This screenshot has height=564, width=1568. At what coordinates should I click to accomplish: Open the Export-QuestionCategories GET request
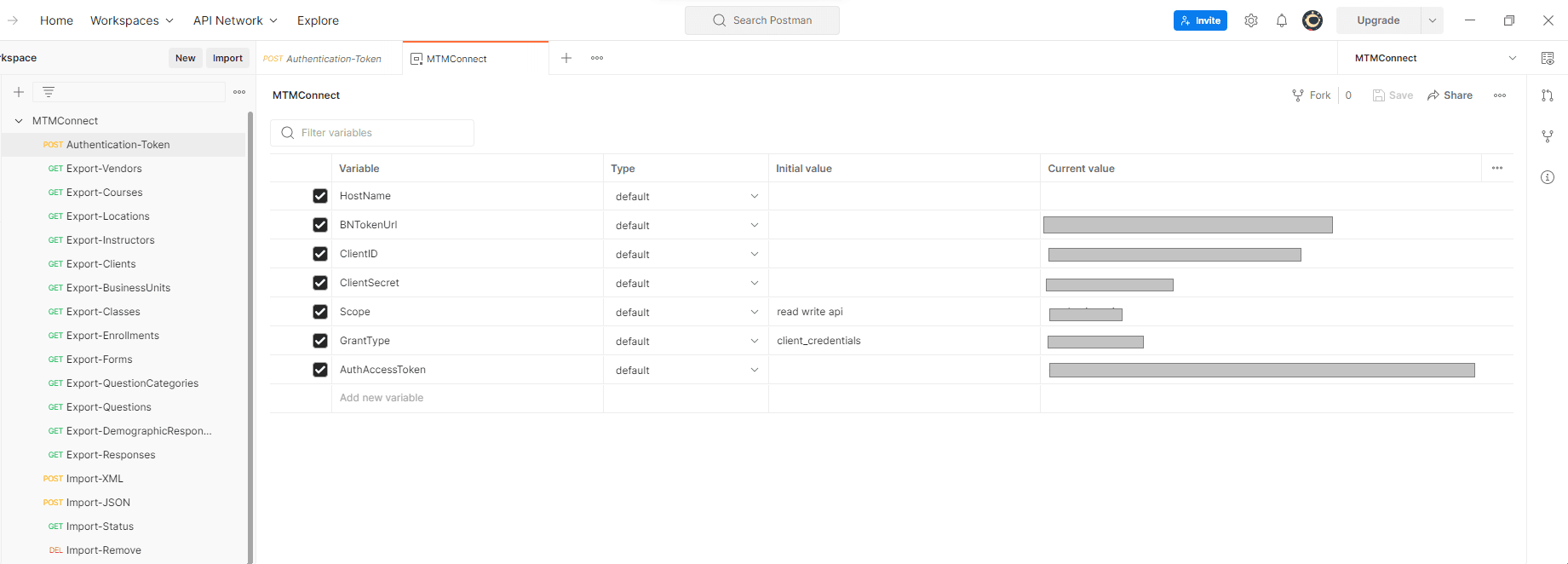(123, 383)
